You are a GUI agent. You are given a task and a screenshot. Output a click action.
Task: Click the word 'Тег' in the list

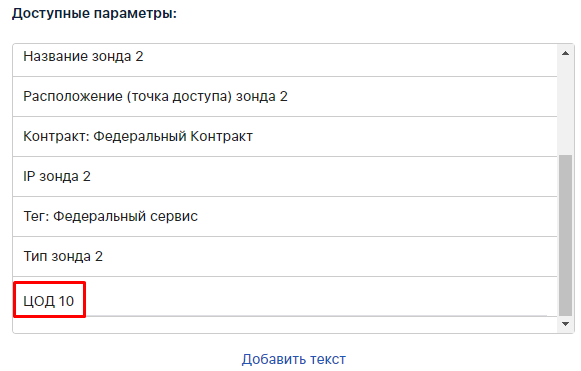[34, 216]
